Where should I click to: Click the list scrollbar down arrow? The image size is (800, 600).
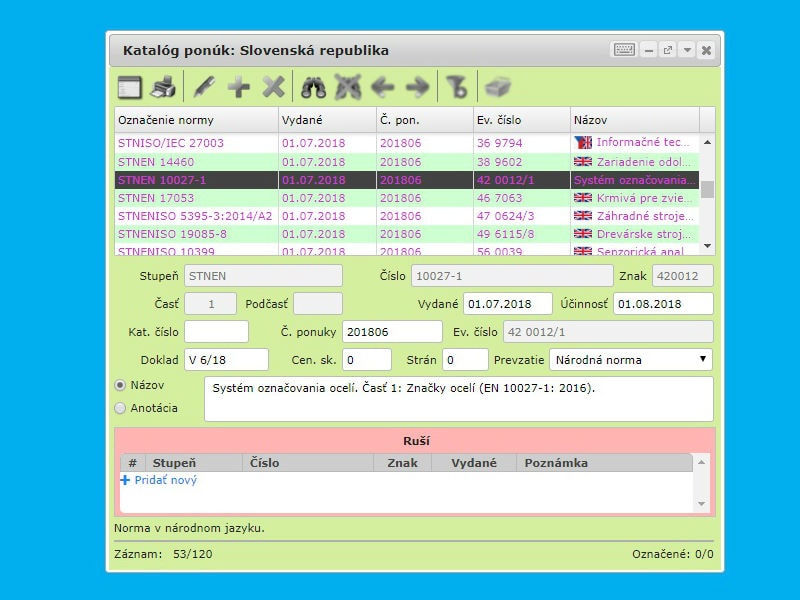(707, 246)
